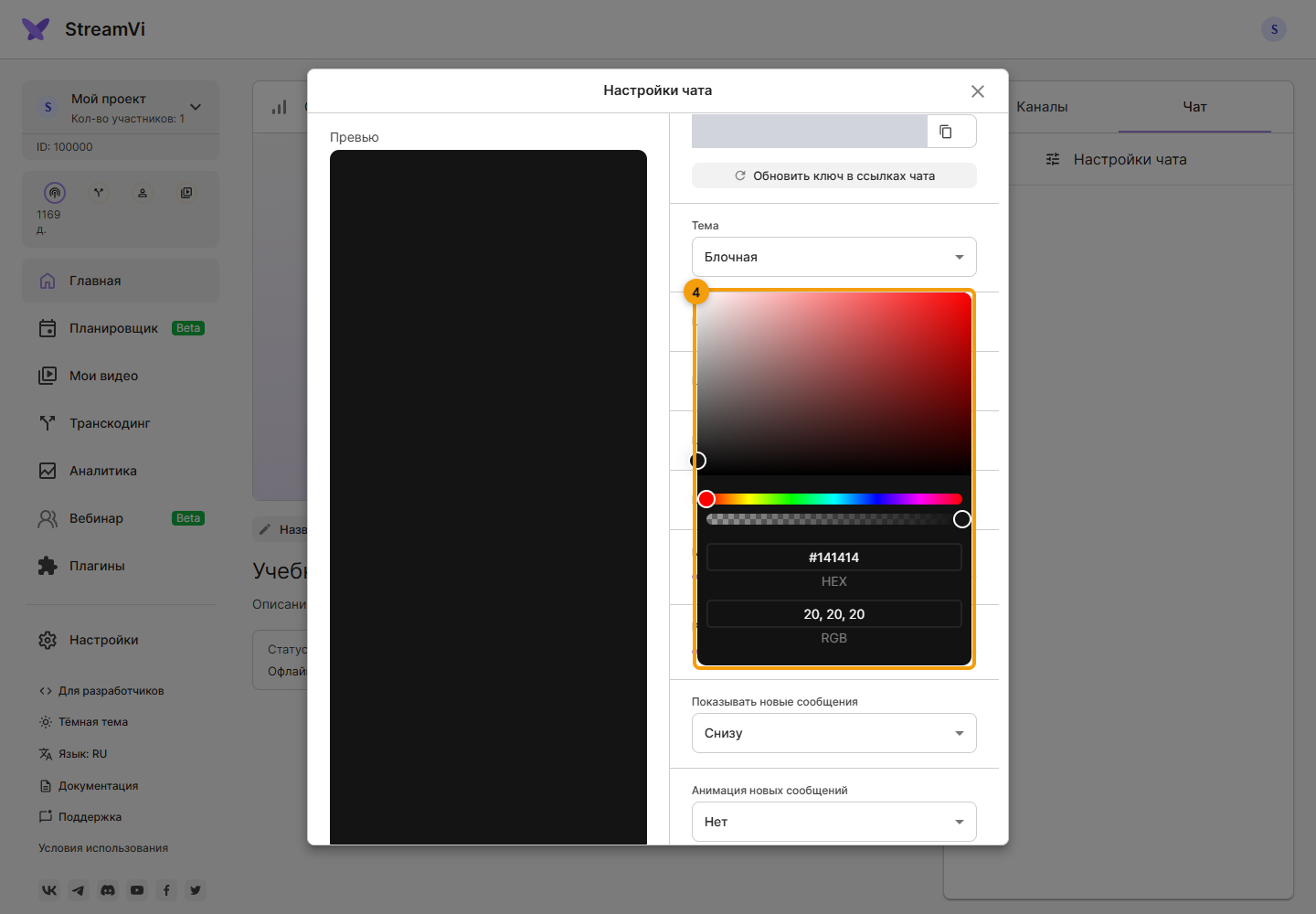The image size is (1316, 914).
Task: Switch to the Чат tab
Action: click(1194, 107)
